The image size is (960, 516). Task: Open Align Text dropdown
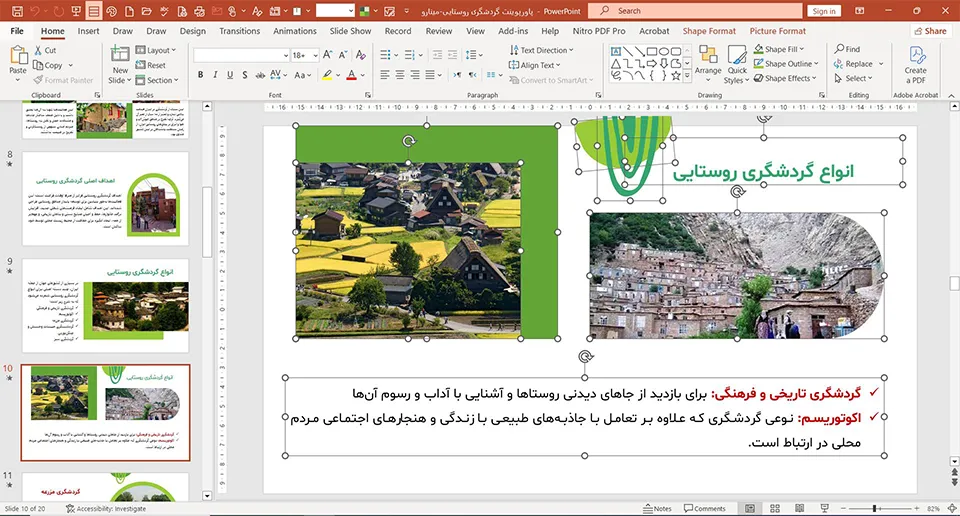tap(534, 65)
